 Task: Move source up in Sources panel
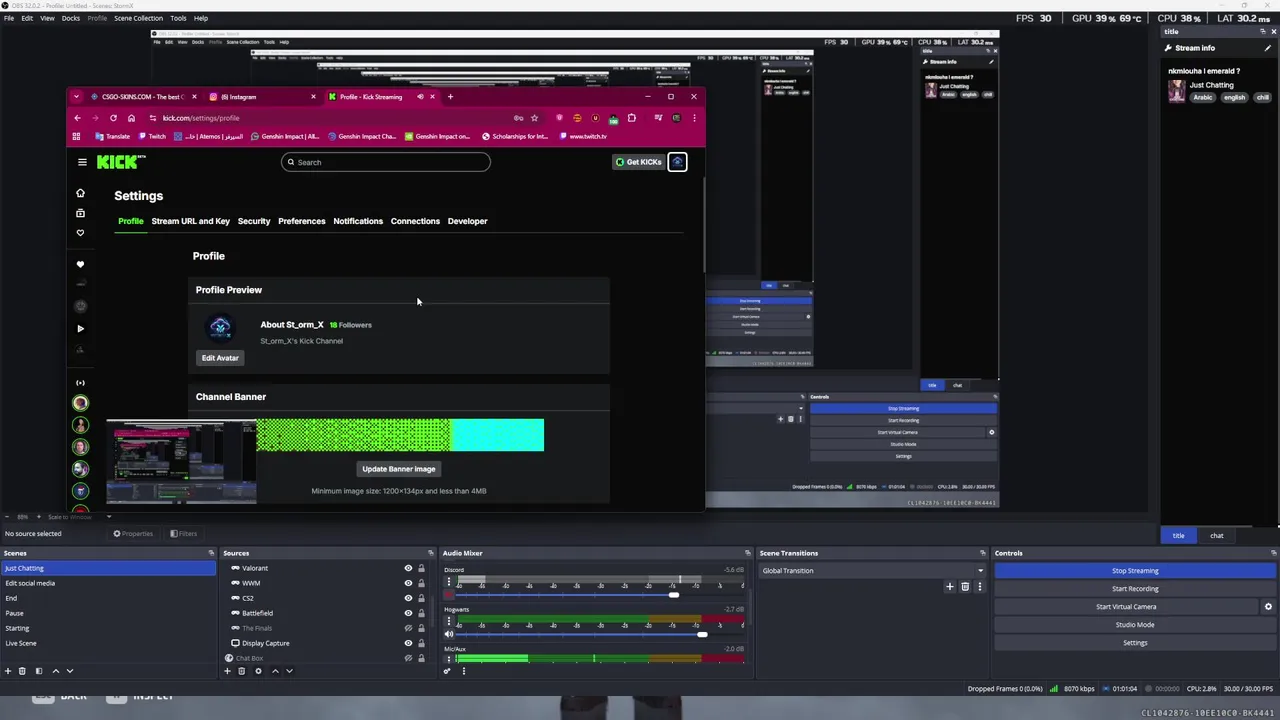(275, 671)
